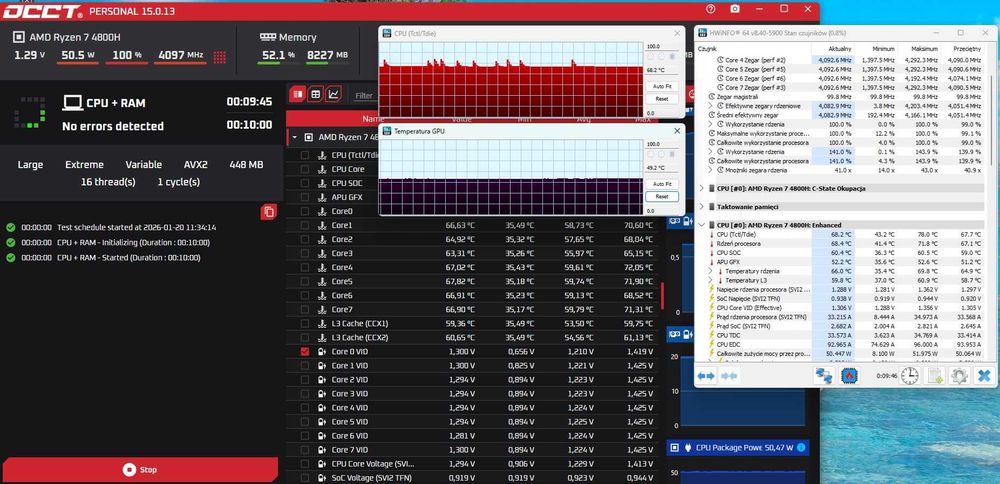Viewport: 1000px width, 484px height.
Task: Sort HWiNFO by Czujnik column header
Action: [753, 48]
